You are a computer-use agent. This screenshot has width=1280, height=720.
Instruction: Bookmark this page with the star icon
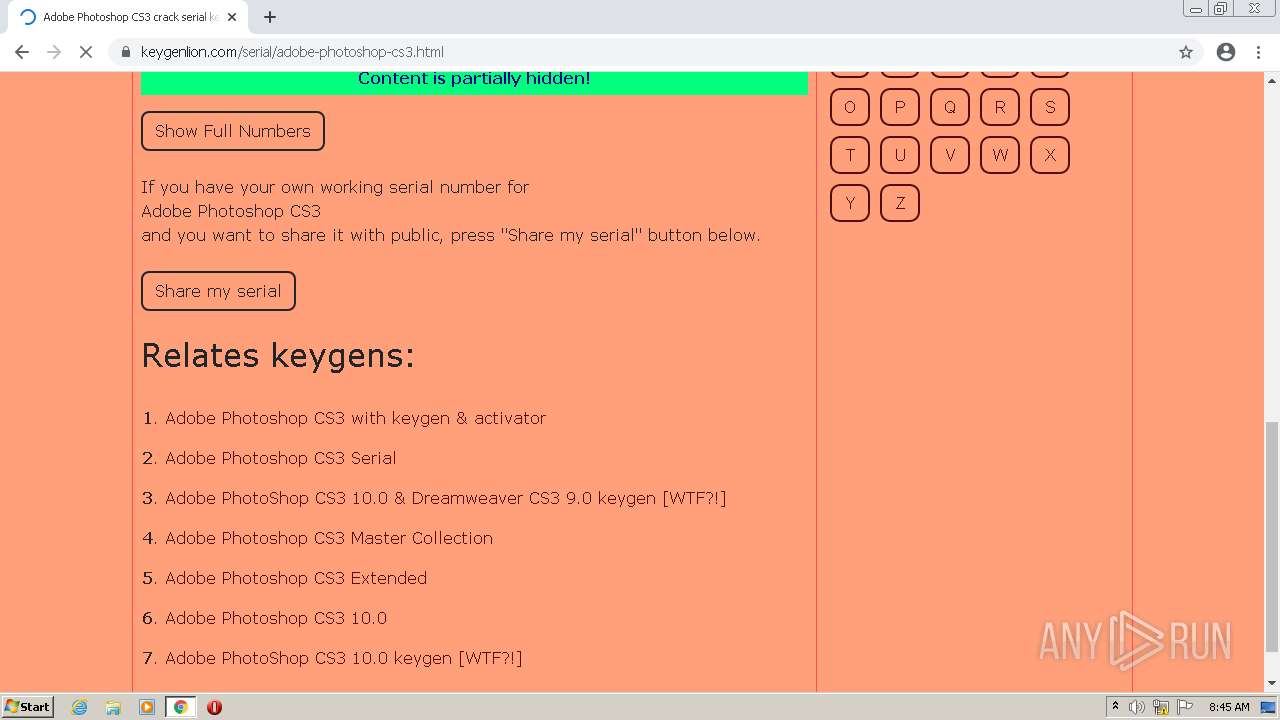1186,52
